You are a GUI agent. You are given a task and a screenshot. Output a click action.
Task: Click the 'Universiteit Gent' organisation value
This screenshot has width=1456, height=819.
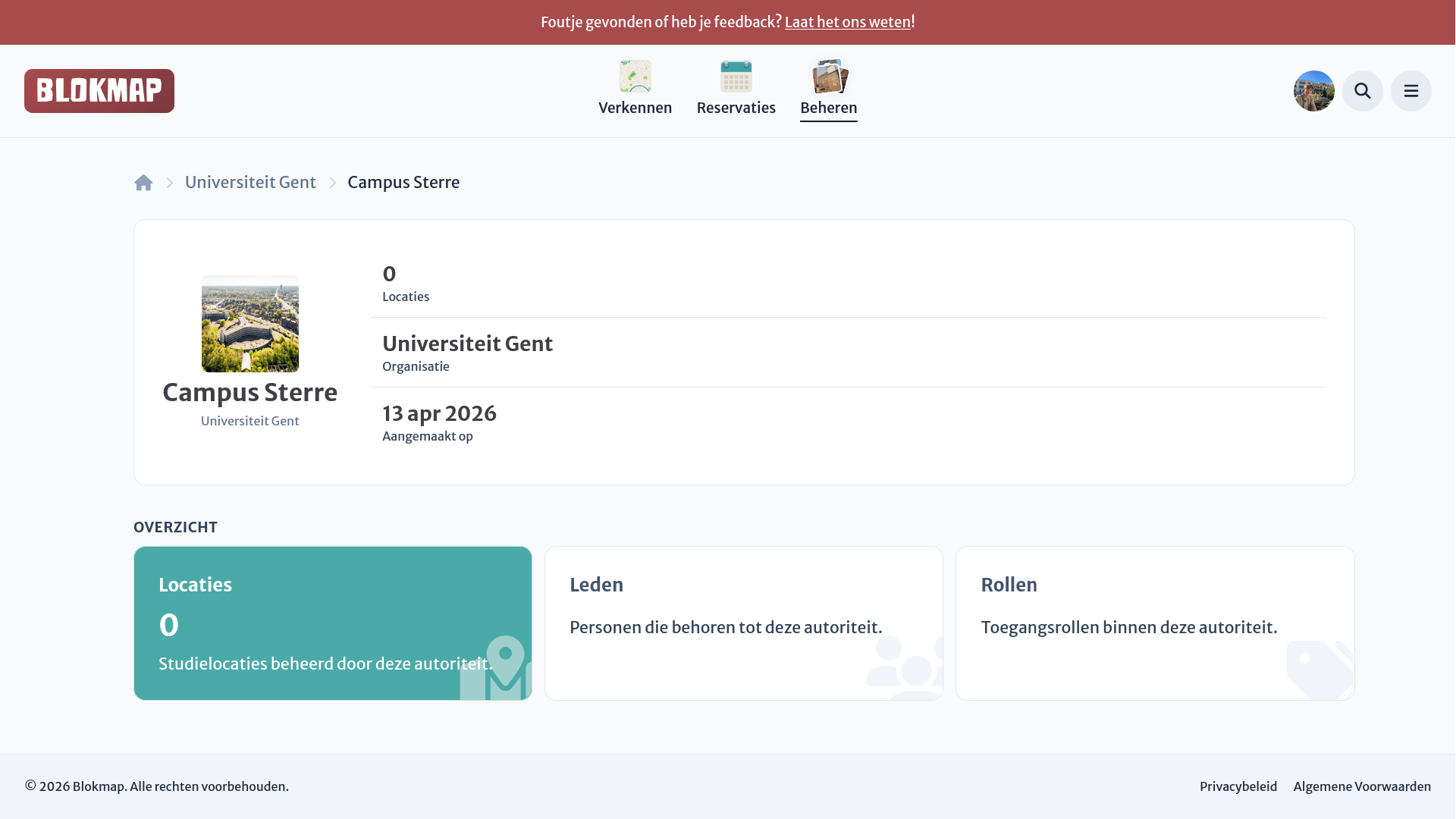pos(468,344)
